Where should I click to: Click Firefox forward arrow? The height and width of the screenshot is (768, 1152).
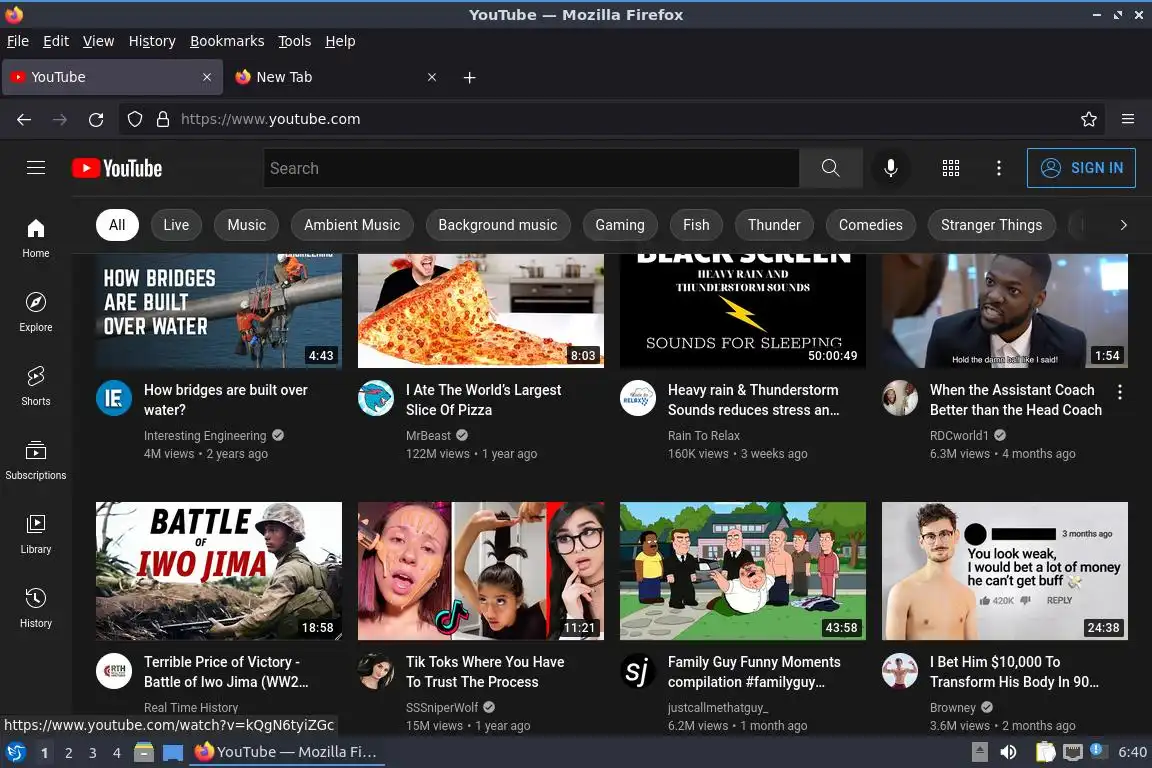point(60,119)
